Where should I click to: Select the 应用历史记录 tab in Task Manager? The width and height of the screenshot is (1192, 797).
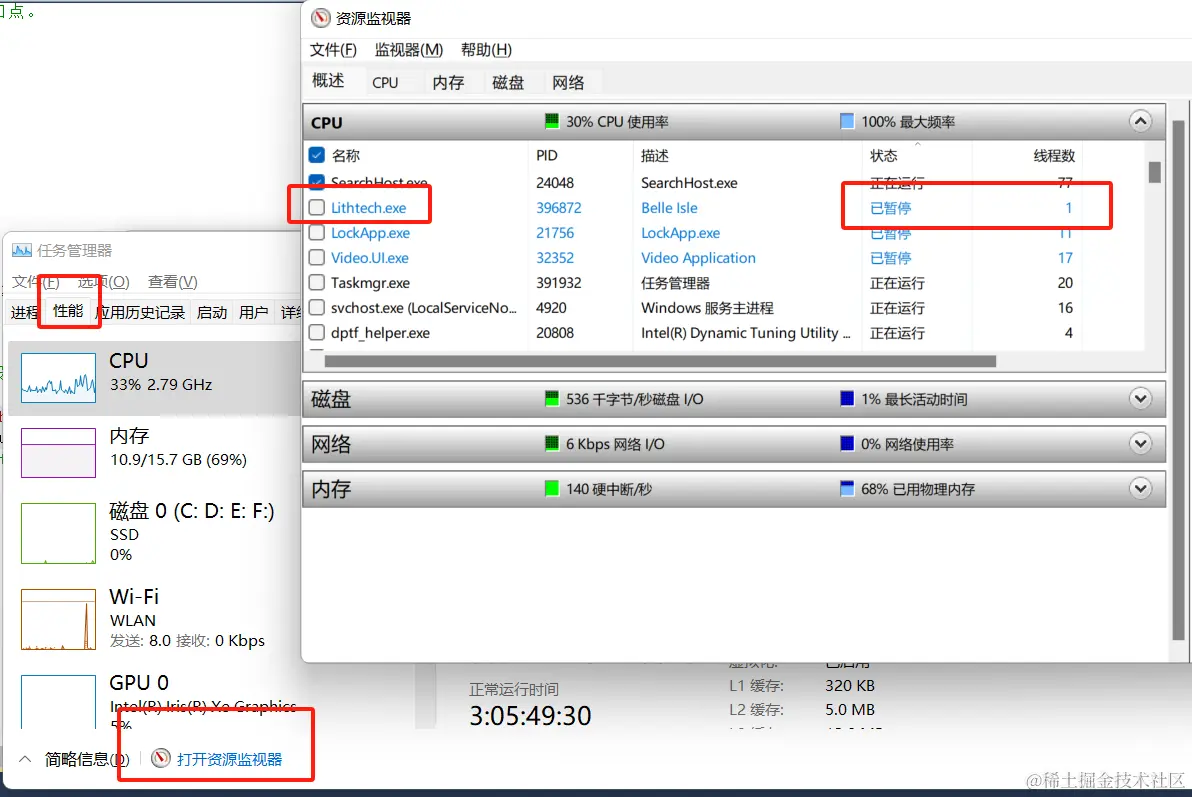141,313
